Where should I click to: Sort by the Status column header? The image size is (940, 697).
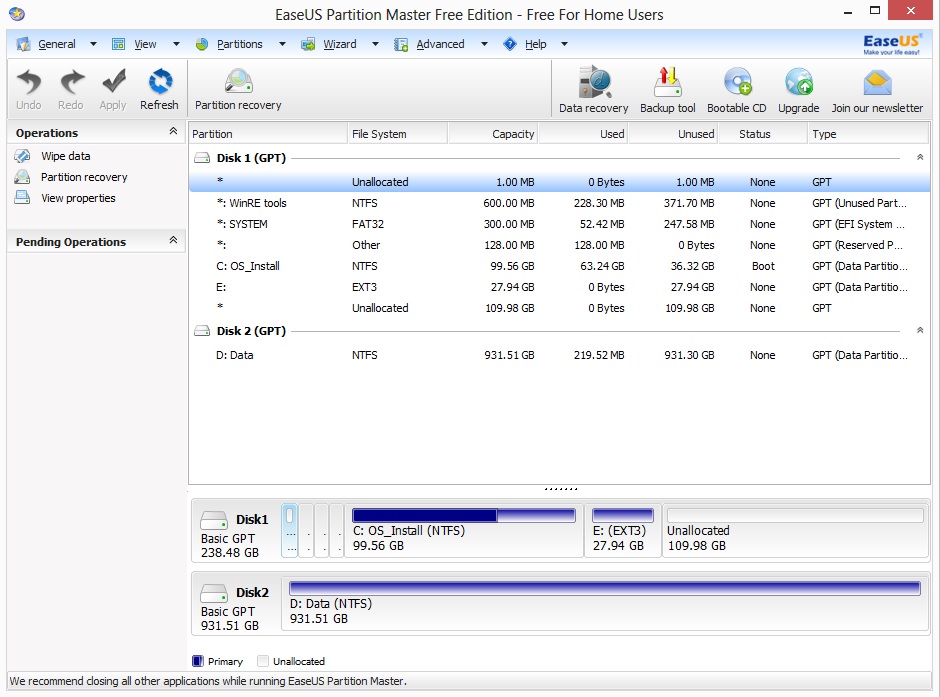(x=763, y=134)
